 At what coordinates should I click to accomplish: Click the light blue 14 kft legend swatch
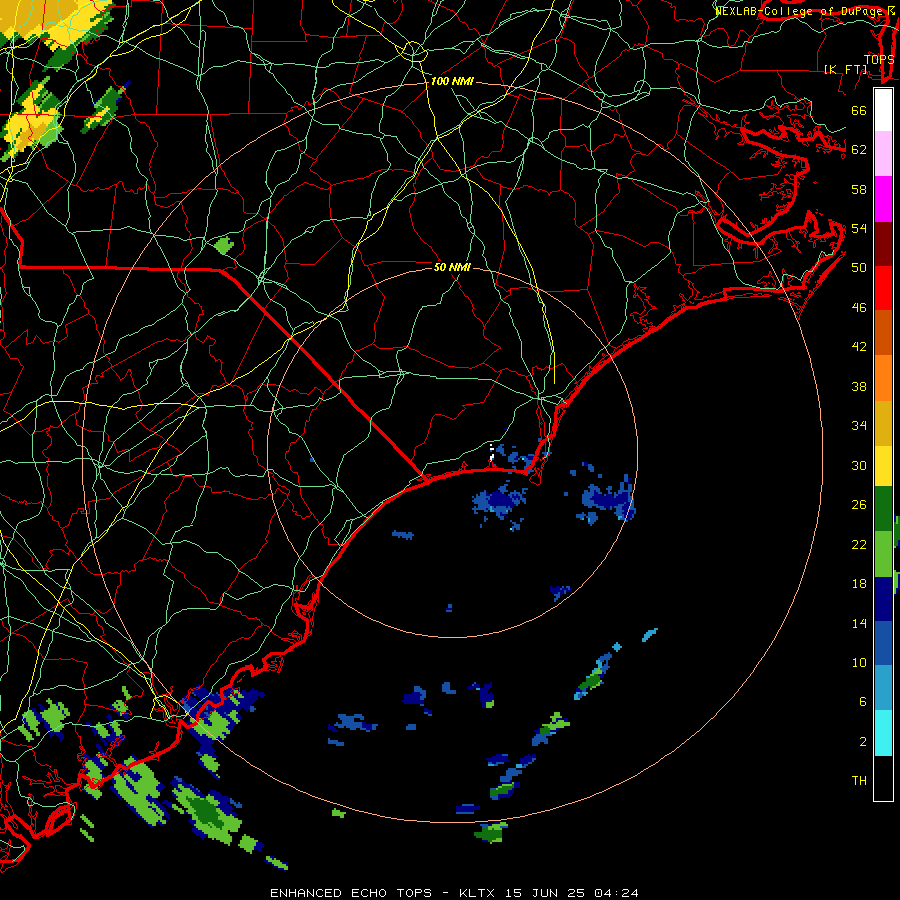[883, 688]
